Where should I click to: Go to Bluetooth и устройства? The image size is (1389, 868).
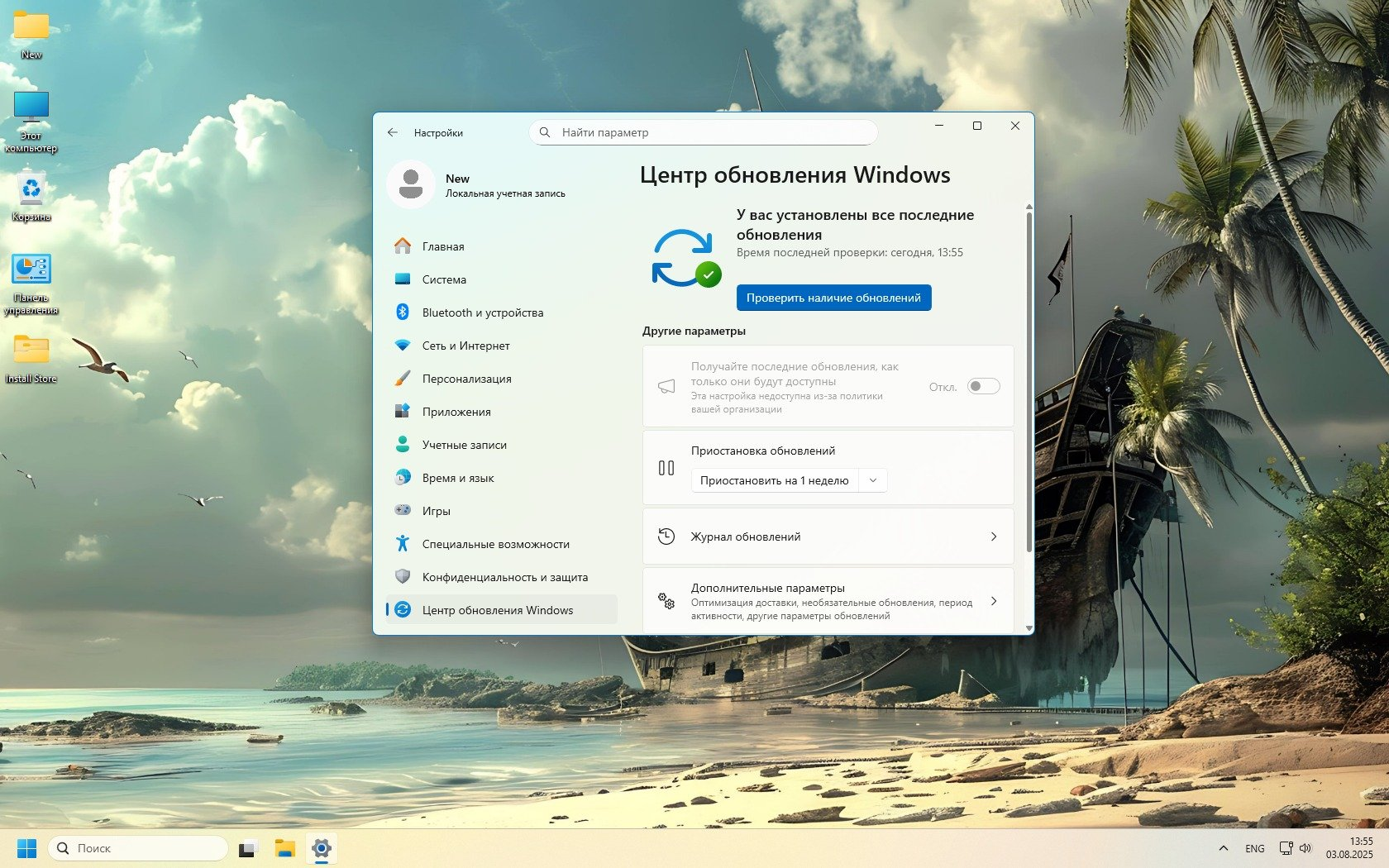pos(502,312)
